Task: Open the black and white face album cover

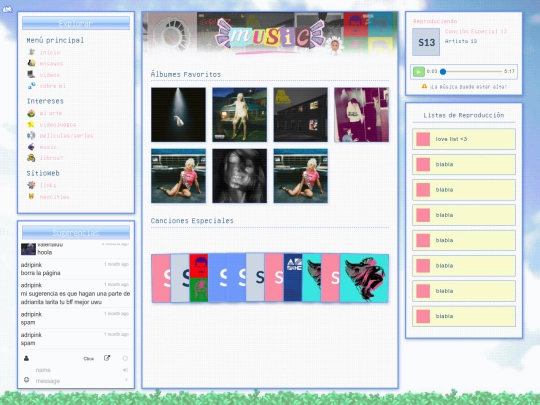Action: [239, 176]
